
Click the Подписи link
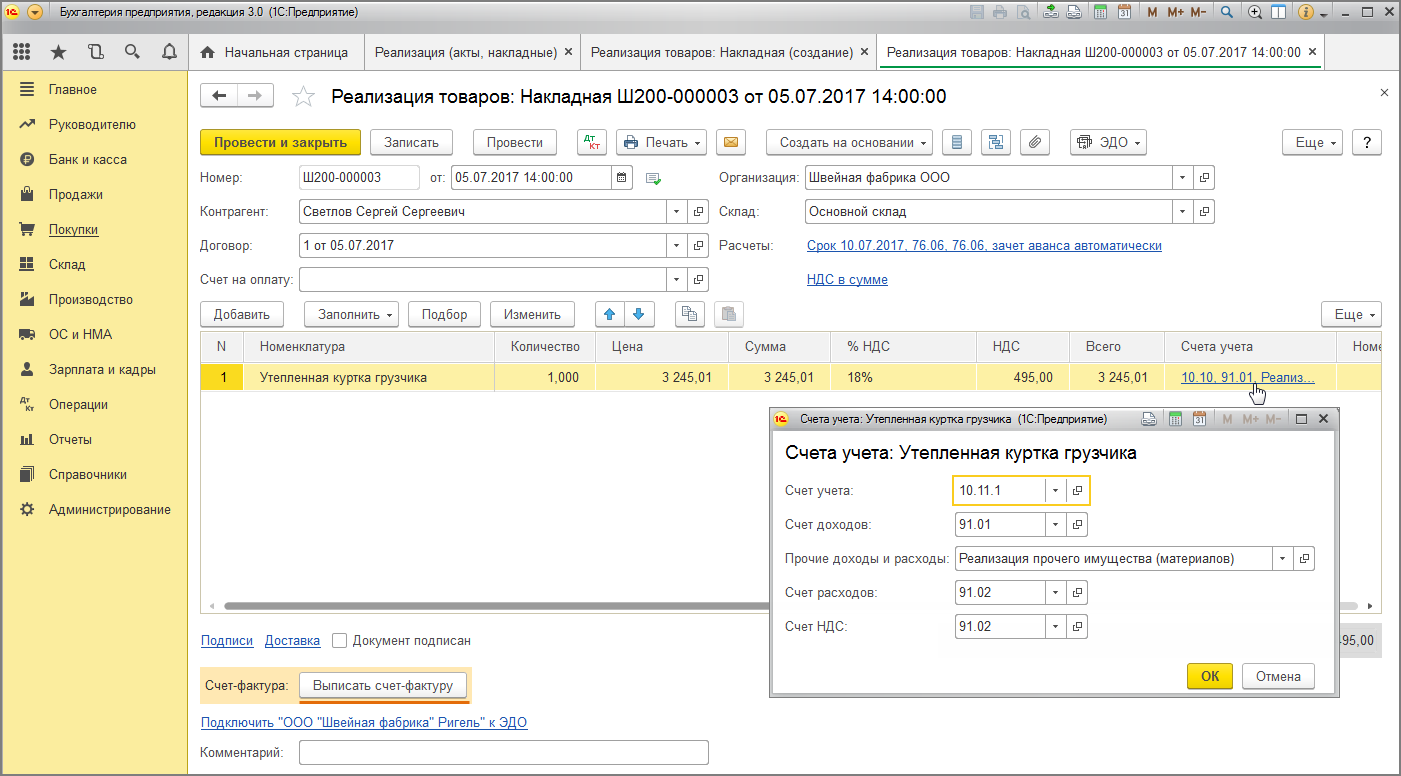click(x=227, y=641)
